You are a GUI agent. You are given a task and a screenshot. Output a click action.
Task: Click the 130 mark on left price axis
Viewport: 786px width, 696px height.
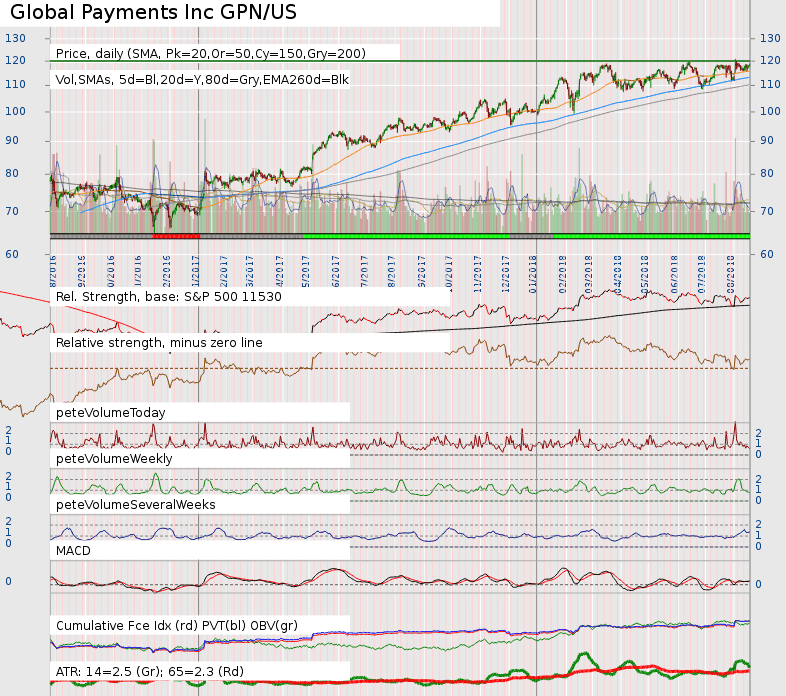(x=14, y=38)
